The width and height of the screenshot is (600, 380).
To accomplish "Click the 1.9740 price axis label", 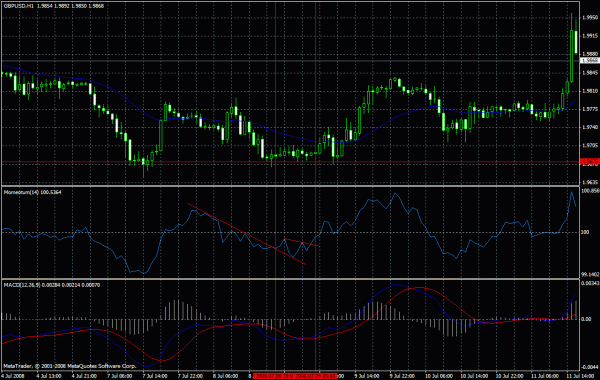I will (x=590, y=127).
